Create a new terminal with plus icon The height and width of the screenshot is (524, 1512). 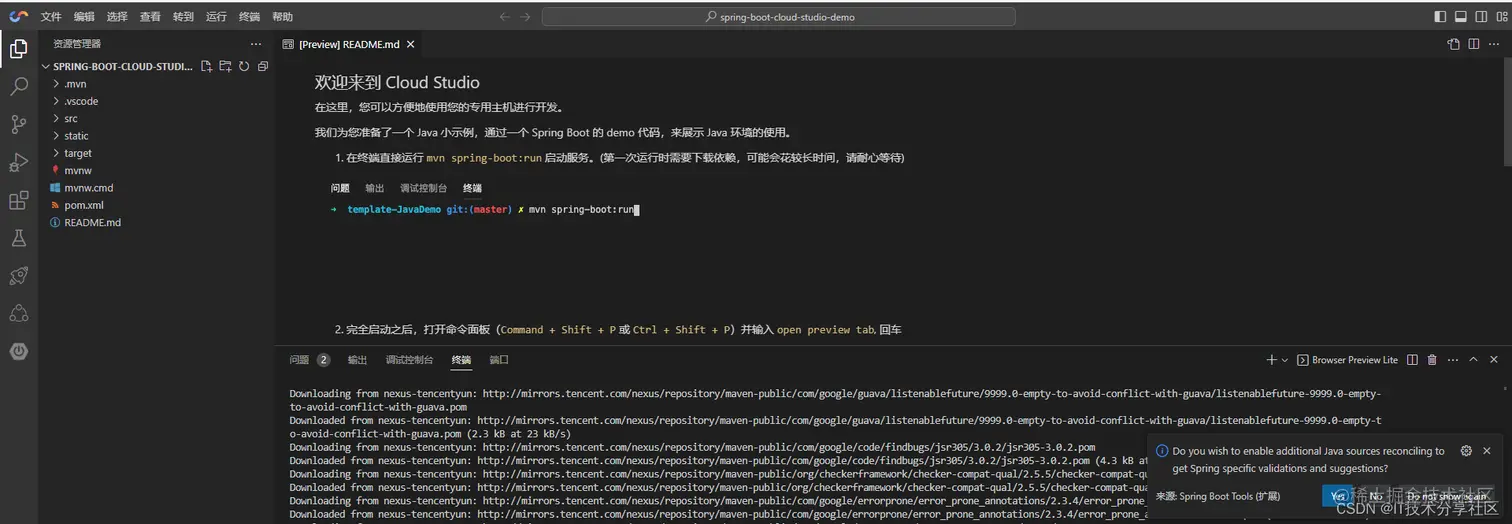(1271, 360)
